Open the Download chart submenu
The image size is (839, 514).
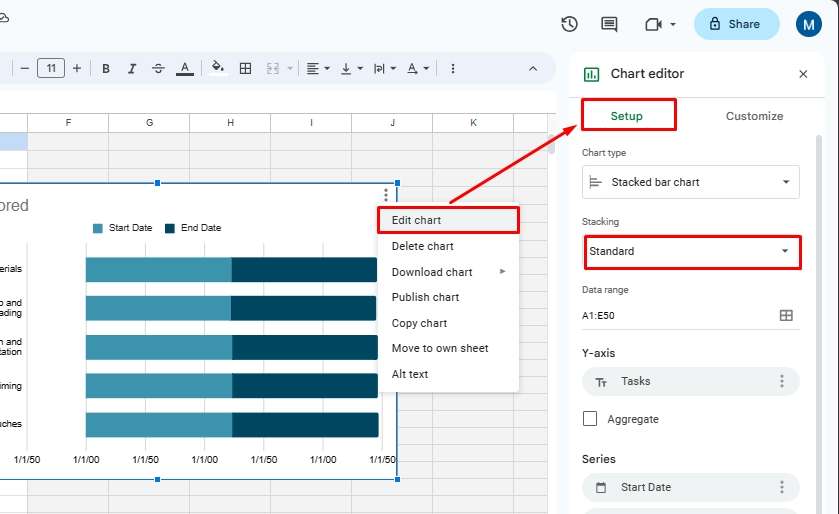(x=448, y=272)
